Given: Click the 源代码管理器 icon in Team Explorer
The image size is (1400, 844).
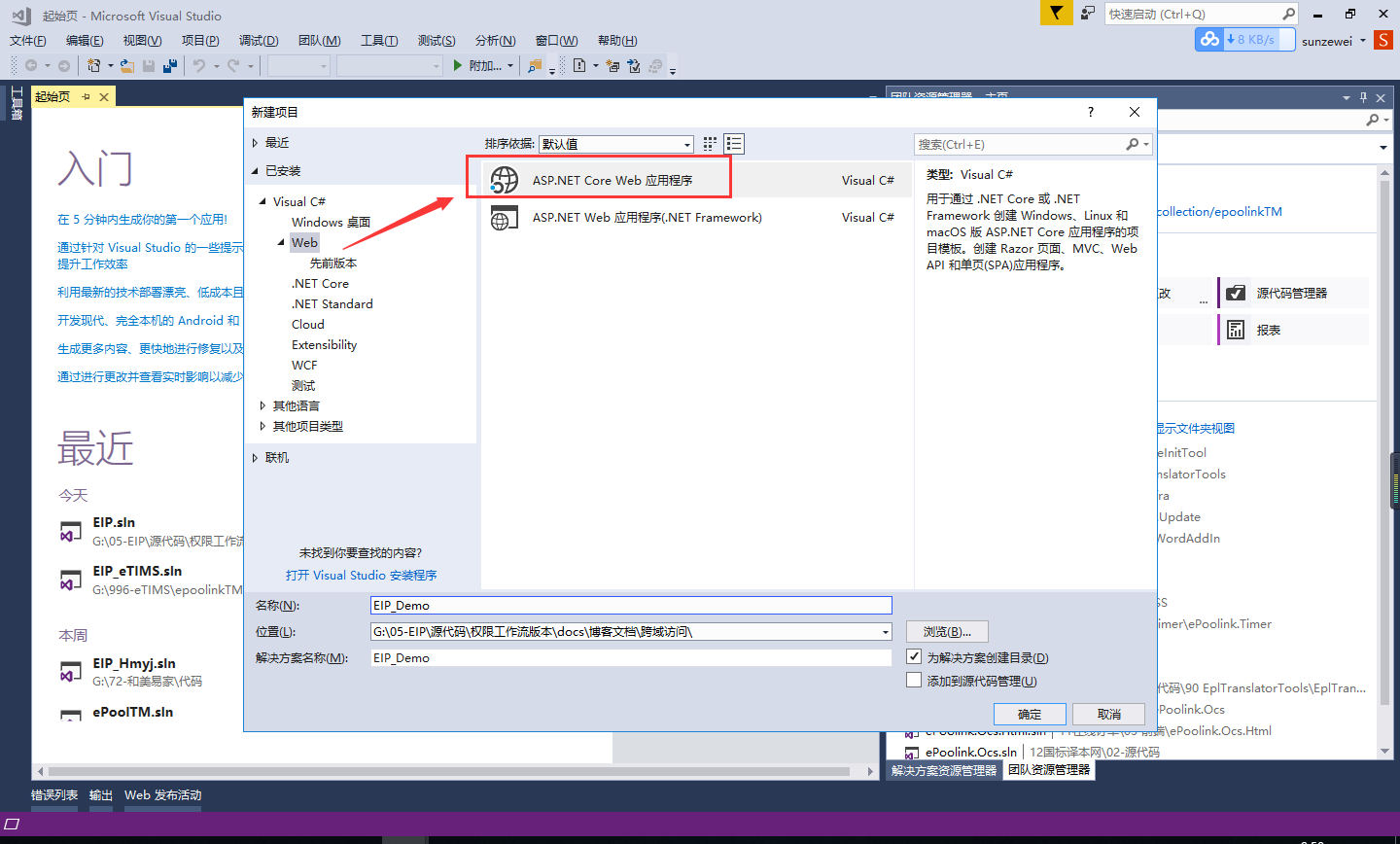Looking at the screenshot, I should tap(1236, 293).
